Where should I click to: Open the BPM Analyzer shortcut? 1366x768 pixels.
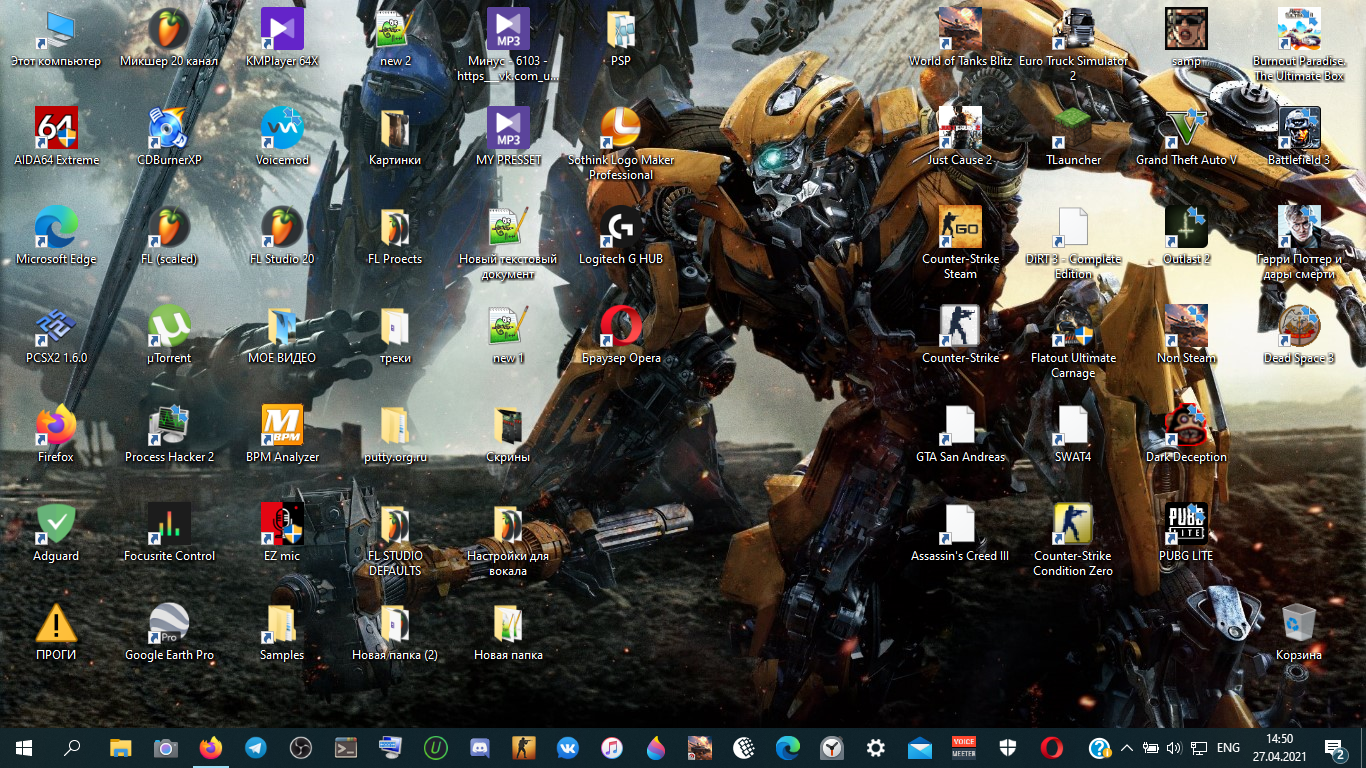(x=281, y=427)
